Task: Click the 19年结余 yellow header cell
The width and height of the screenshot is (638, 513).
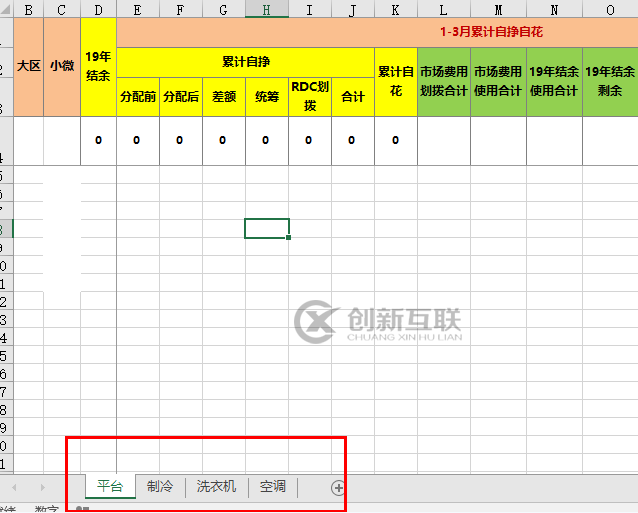Action: 98,67
